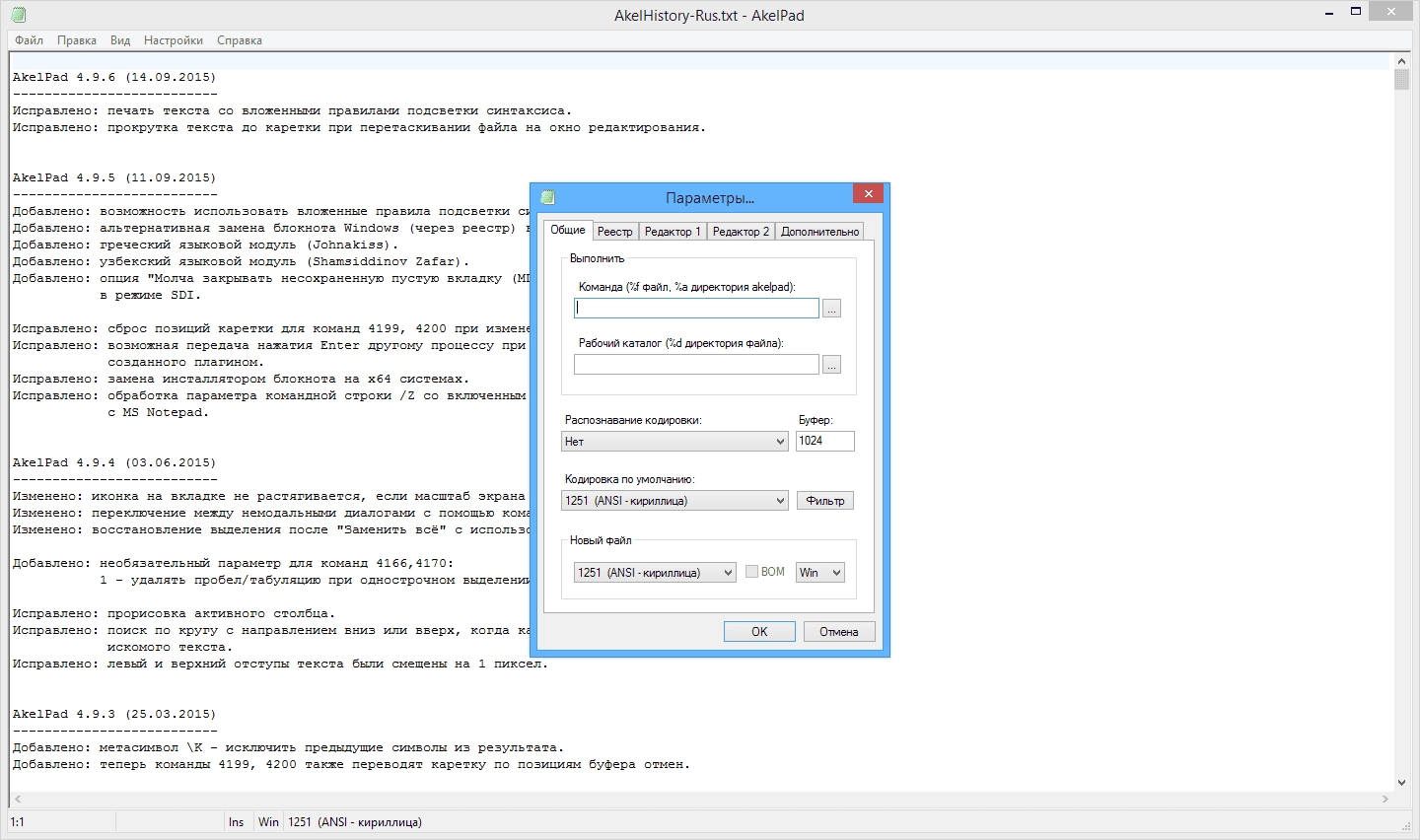
Task: Click the 1251 (ANSI - кириллица) status entry
Action: [355, 822]
